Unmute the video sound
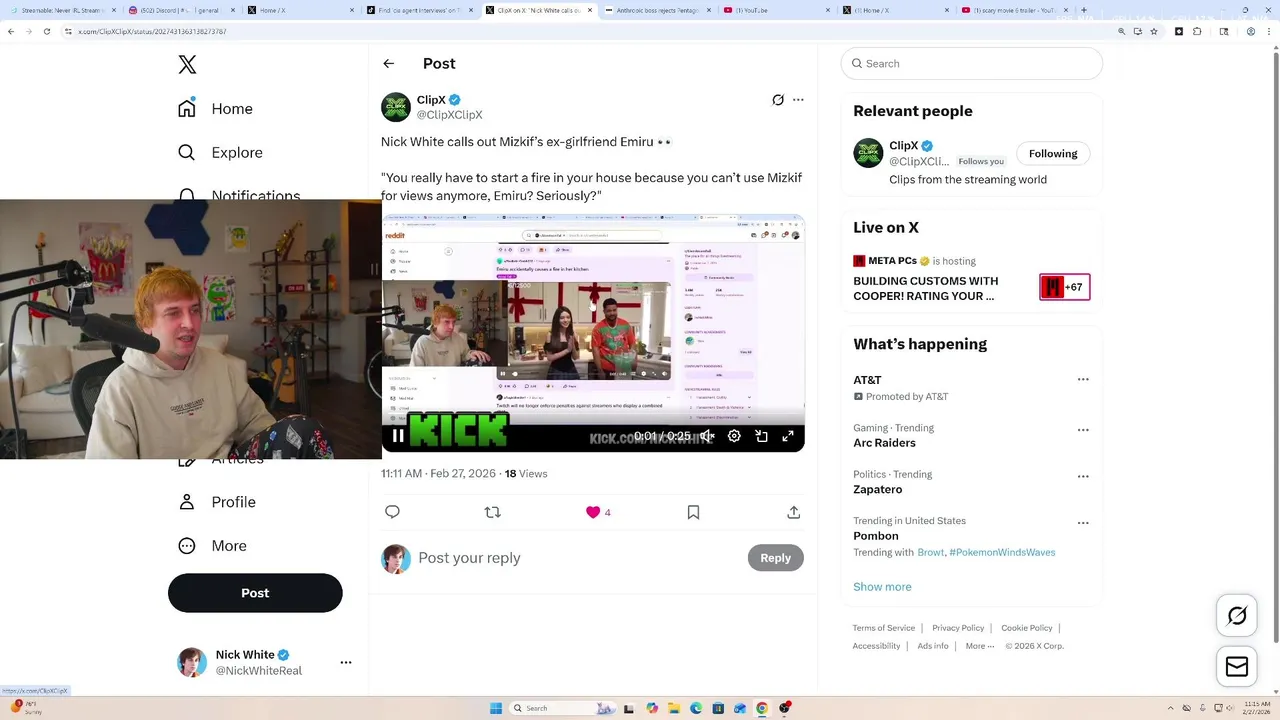 point(707,436)
